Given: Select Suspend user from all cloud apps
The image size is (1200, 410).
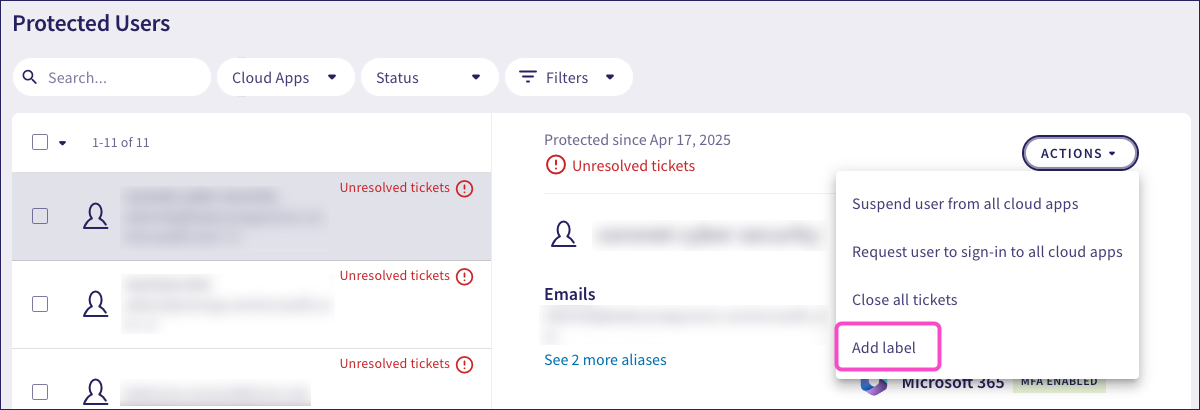Looking at the screenshot, I should coord(965,204).
